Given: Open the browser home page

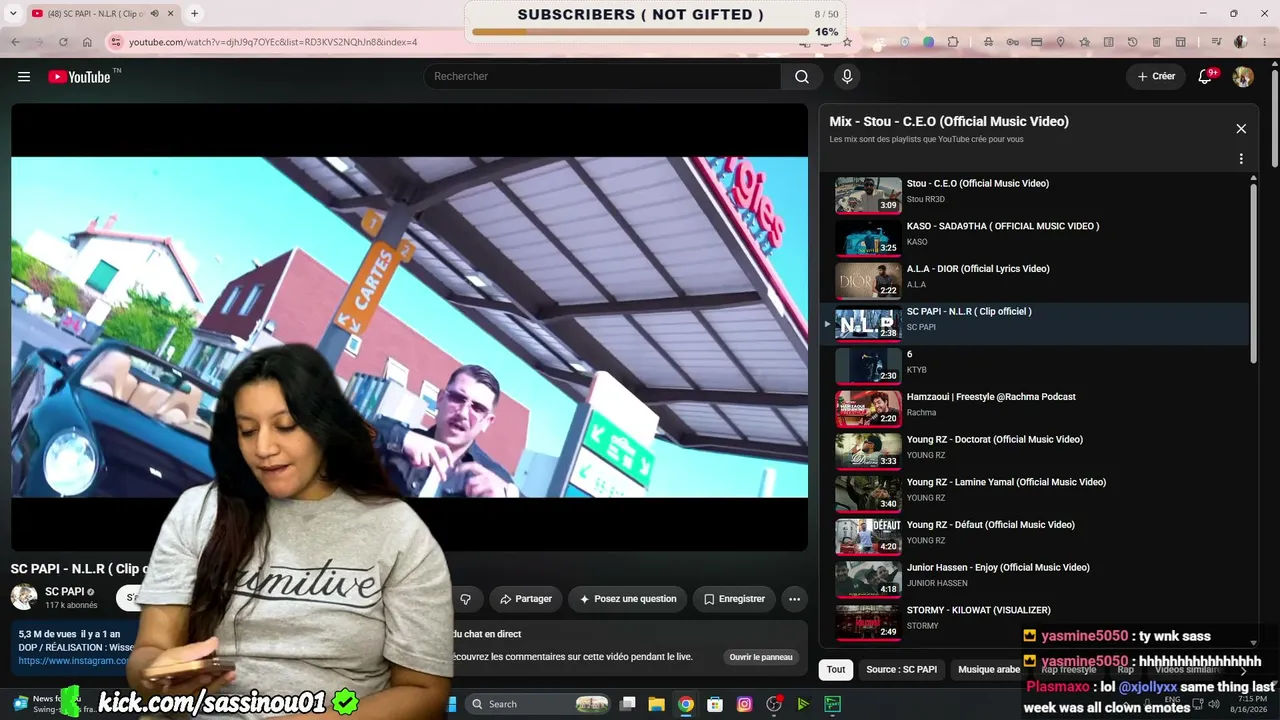Looking at the screenshot, I should click(x=87, y=42).
